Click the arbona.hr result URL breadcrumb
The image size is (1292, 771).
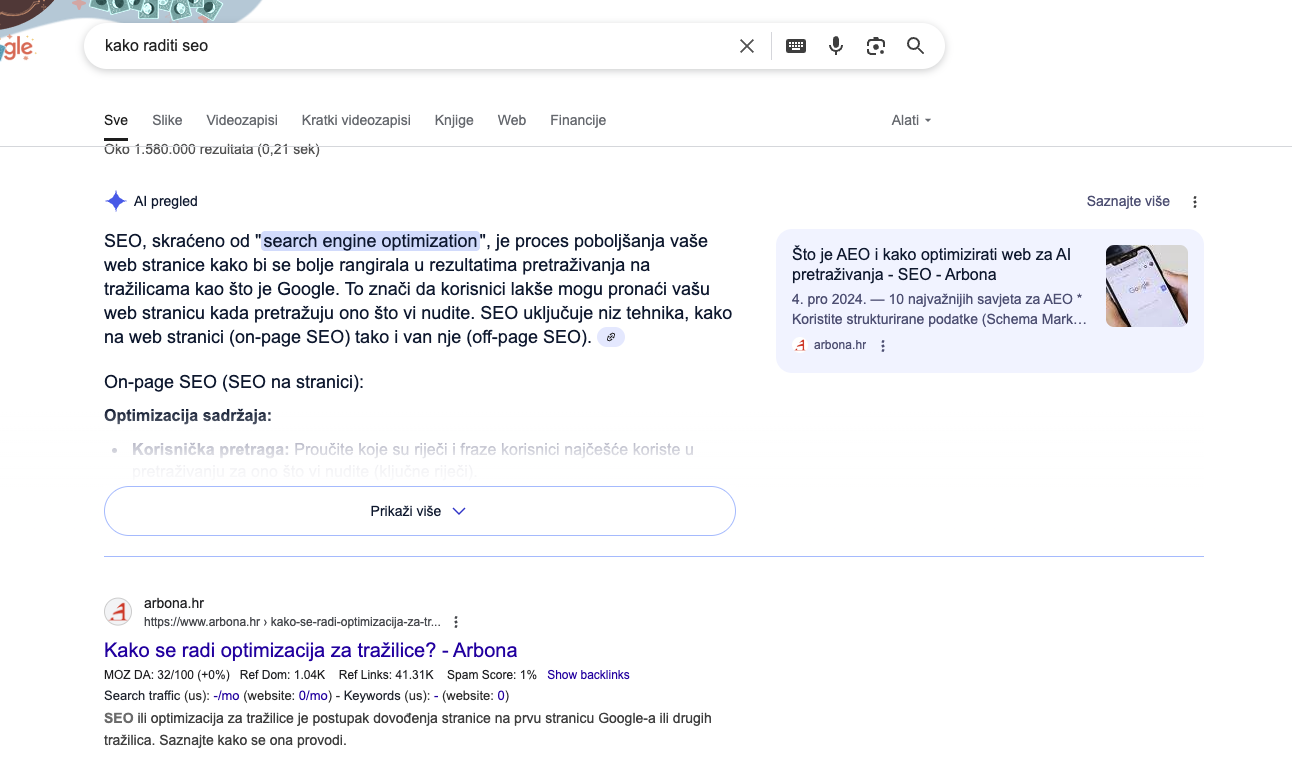(292, 622)
